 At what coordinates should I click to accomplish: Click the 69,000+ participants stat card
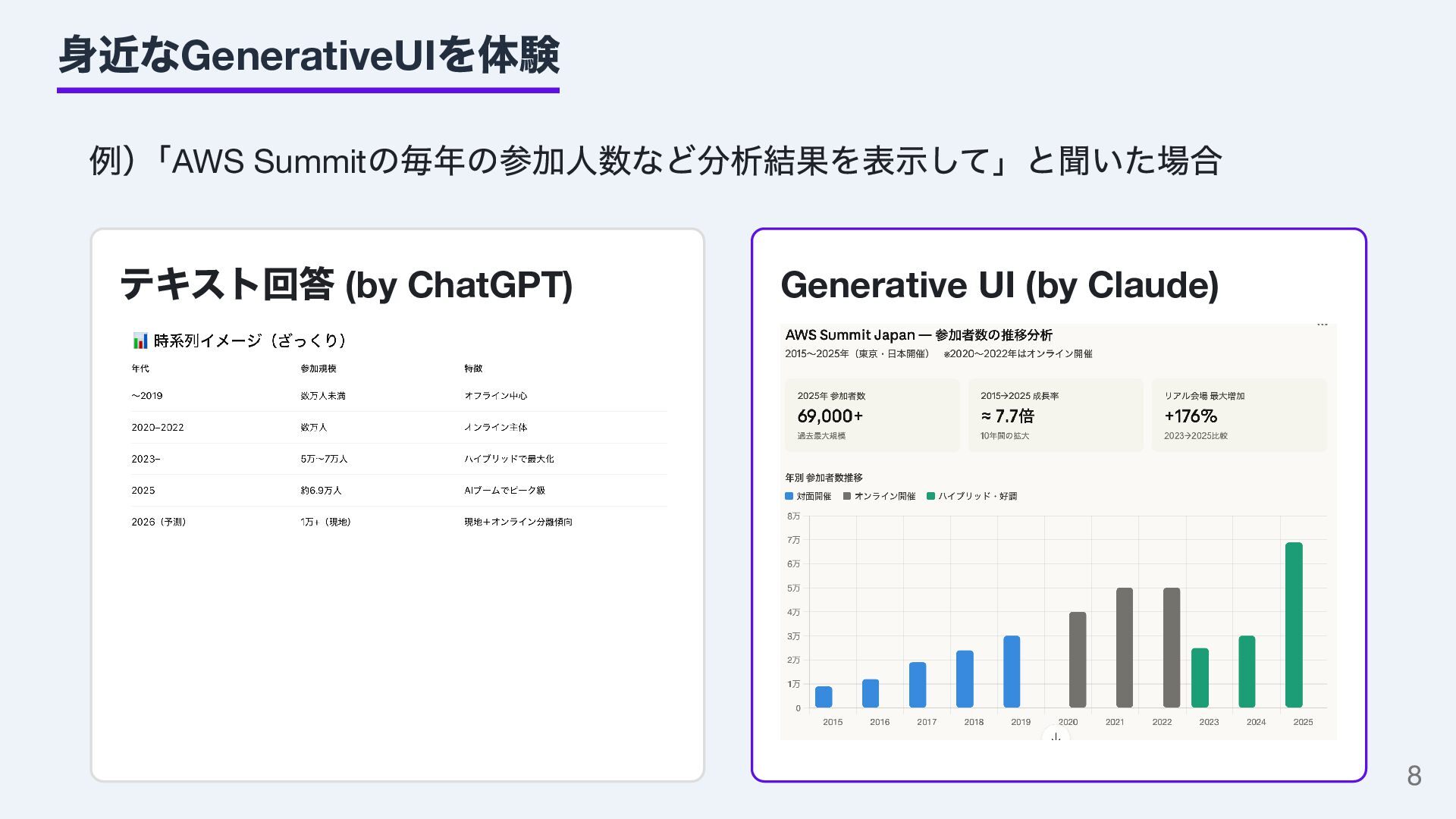click(871, 416)
